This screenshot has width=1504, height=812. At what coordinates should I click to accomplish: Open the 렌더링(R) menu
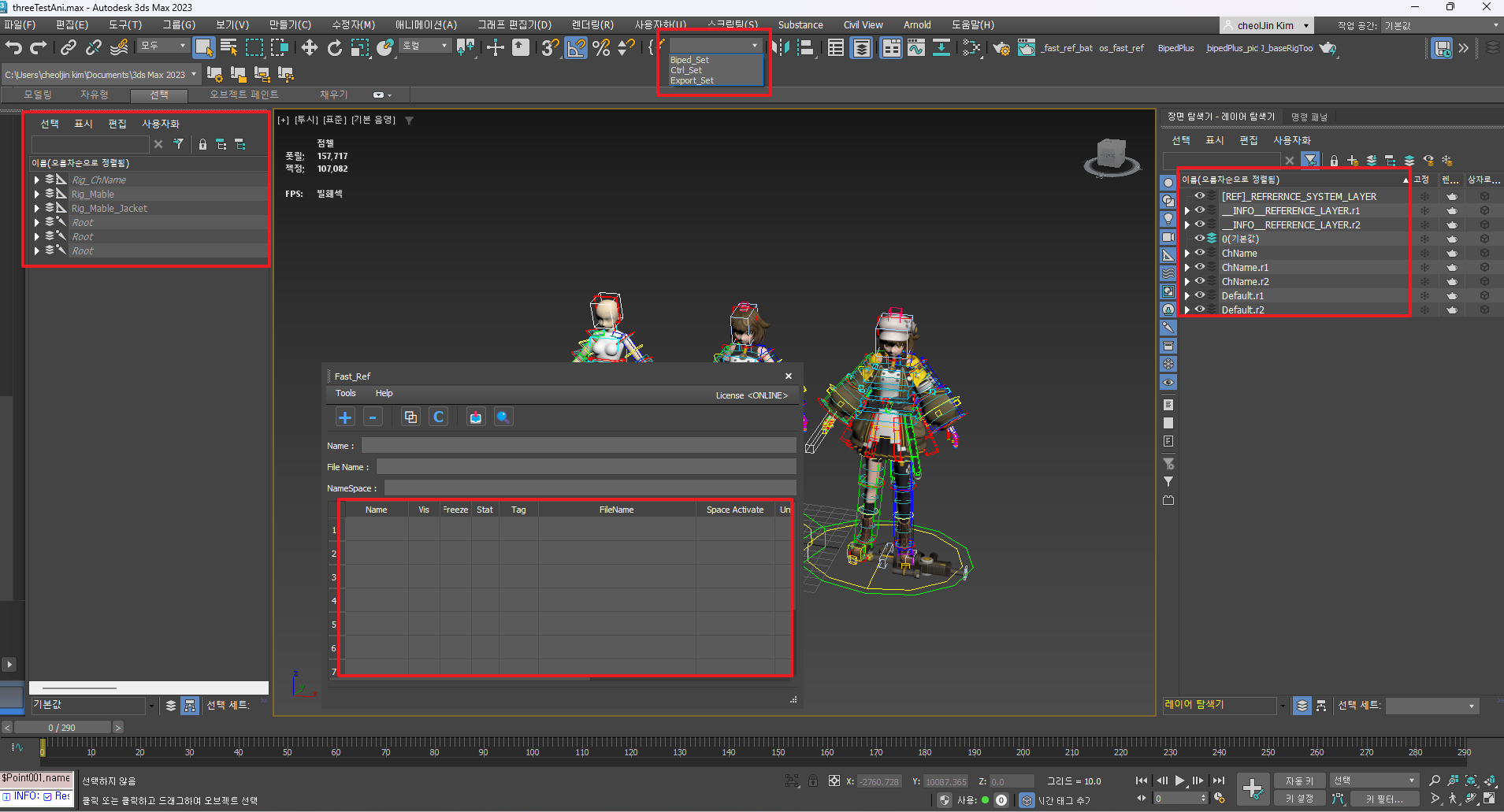(592, 25)
